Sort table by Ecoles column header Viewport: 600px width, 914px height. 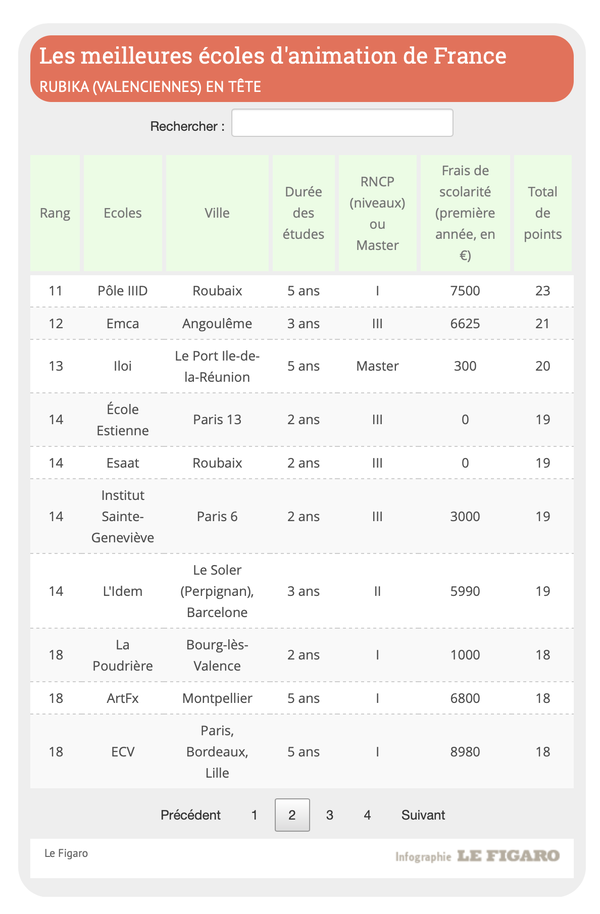[x=123, y=213]
